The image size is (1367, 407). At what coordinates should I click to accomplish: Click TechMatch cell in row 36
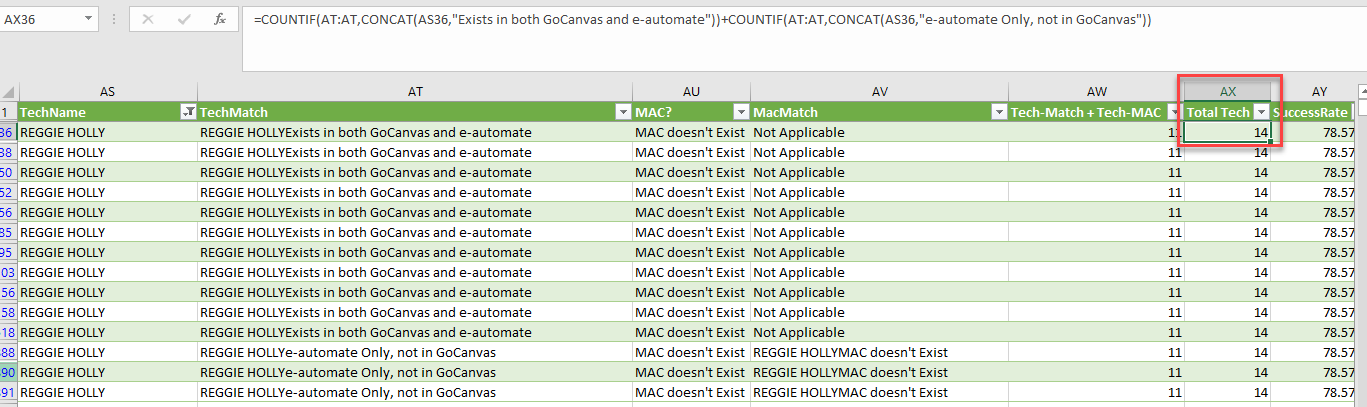coord(415,132)
